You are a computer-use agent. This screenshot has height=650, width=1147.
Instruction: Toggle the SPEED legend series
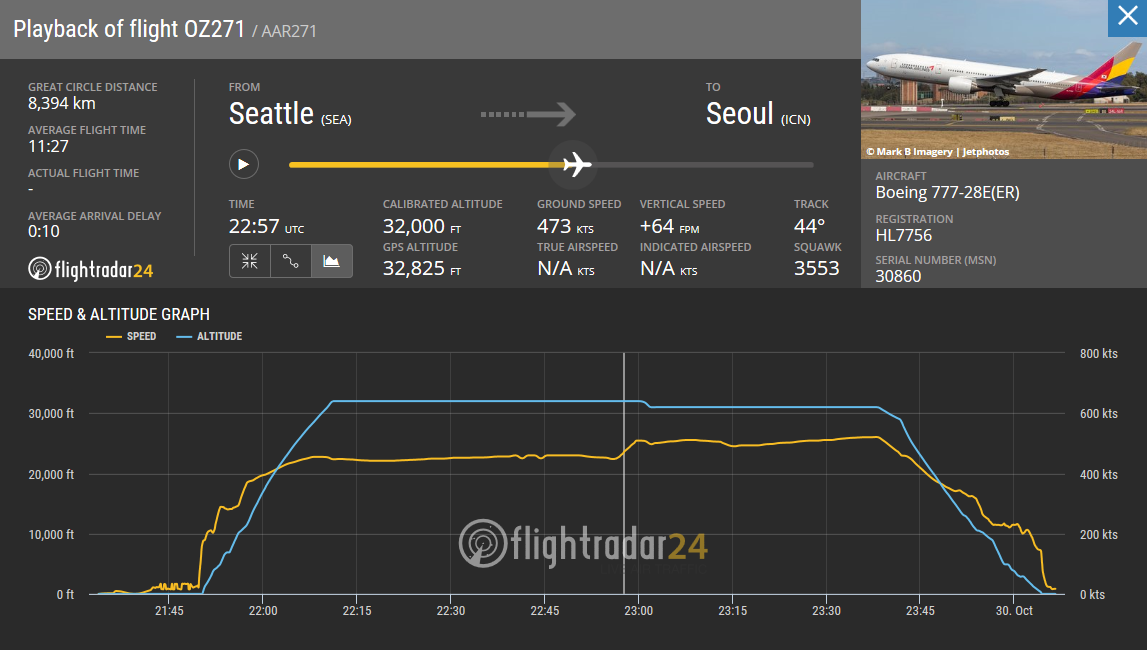coord(131,336)
